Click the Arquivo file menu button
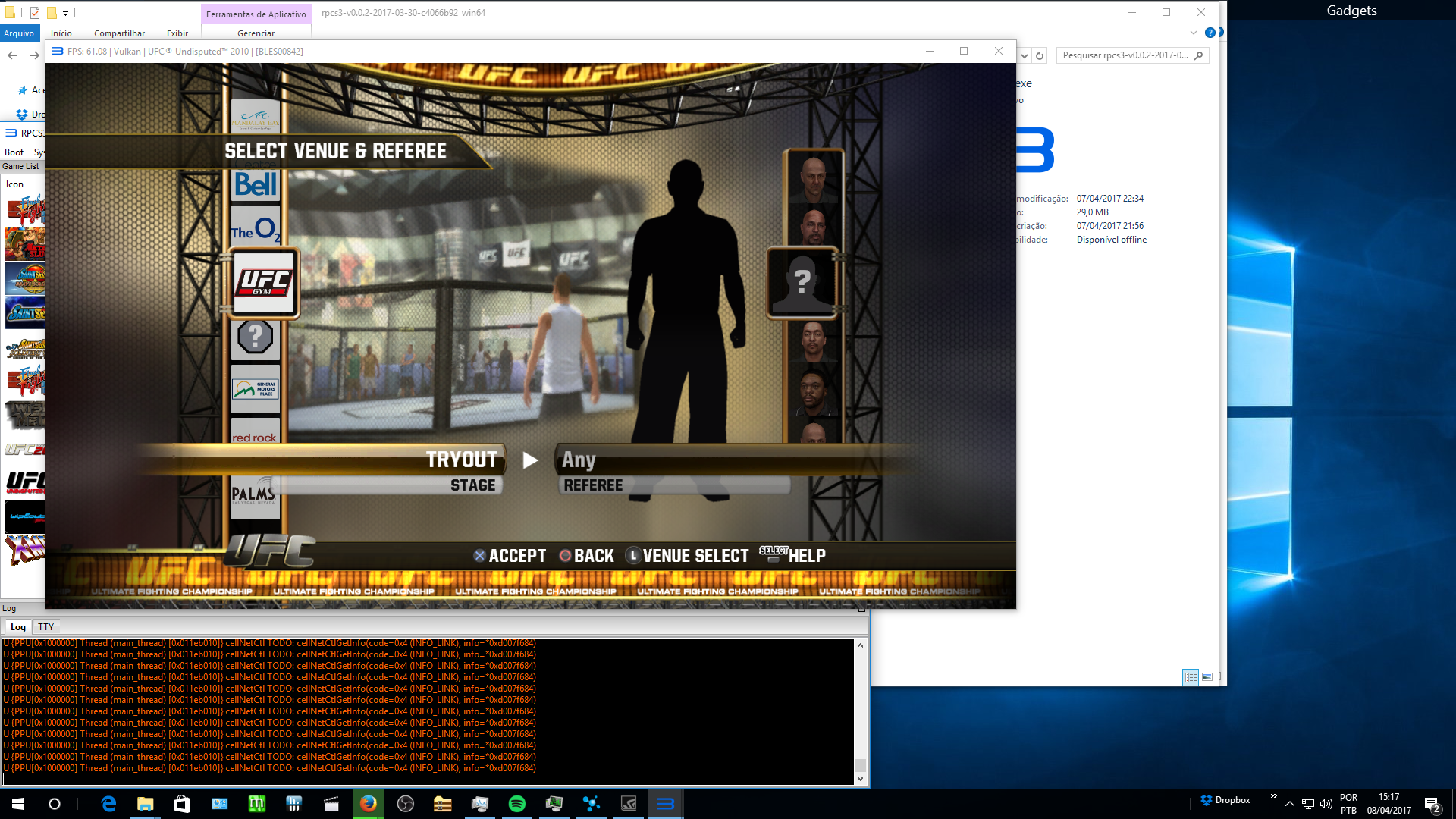This screenshot has height=819, width=1456. coord(18,33)
